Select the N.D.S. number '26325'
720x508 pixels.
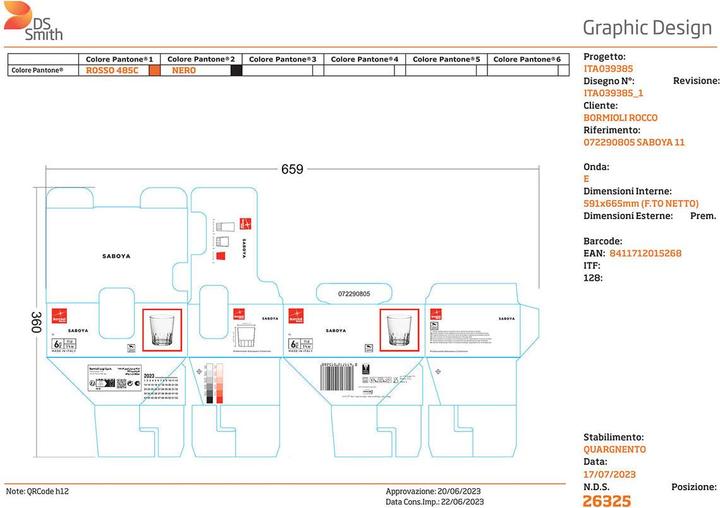click(607, 501)
